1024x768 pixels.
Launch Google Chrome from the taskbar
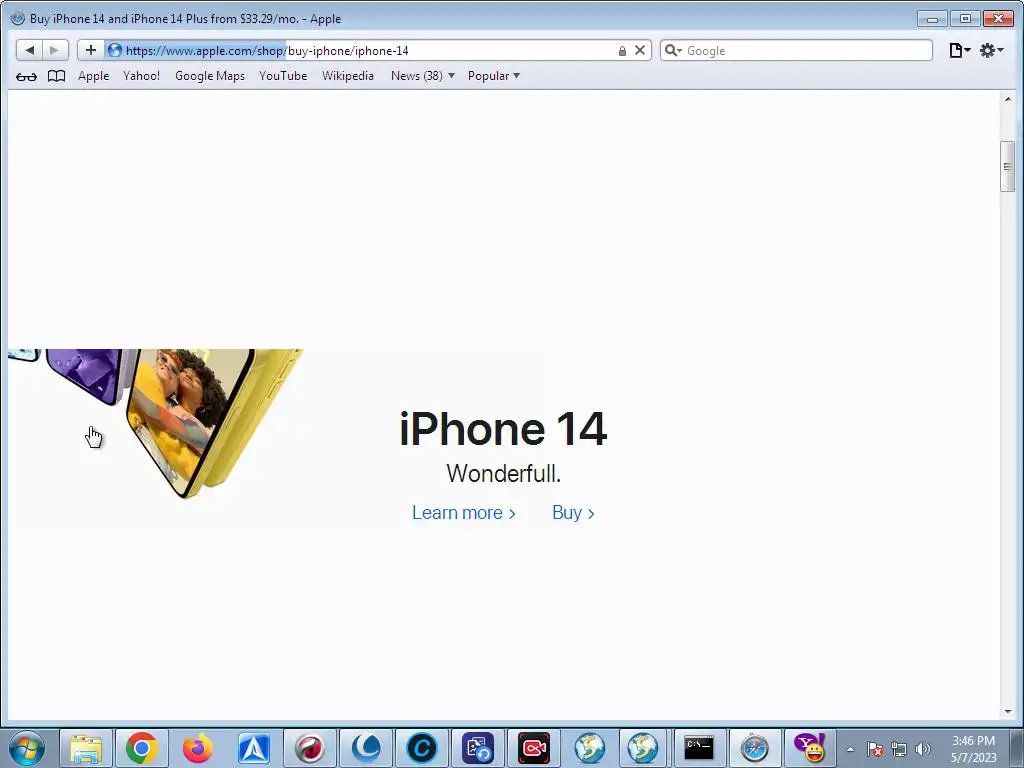(x=142, y=748)
